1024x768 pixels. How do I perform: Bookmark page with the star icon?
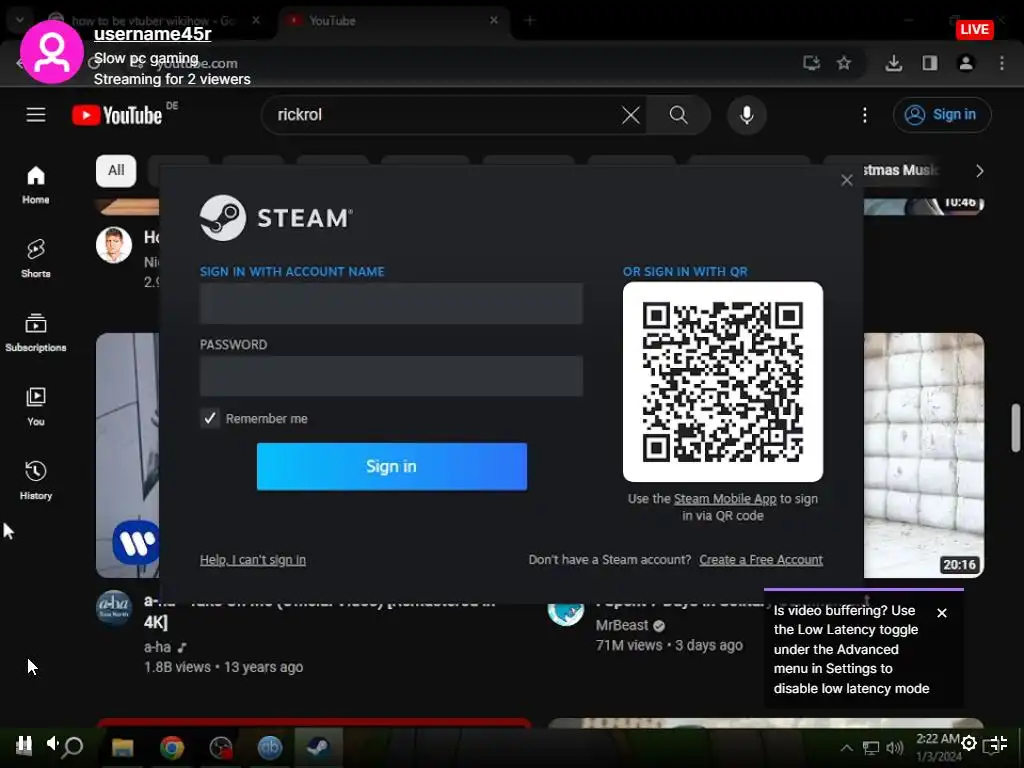(844, 63)
